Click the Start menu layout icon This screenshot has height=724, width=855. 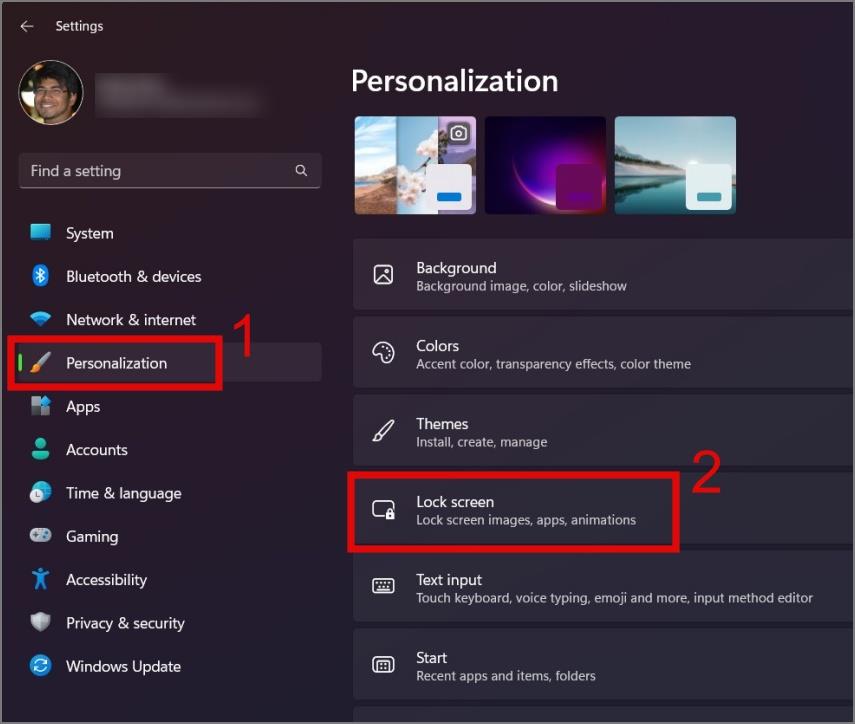pos(383,665)
